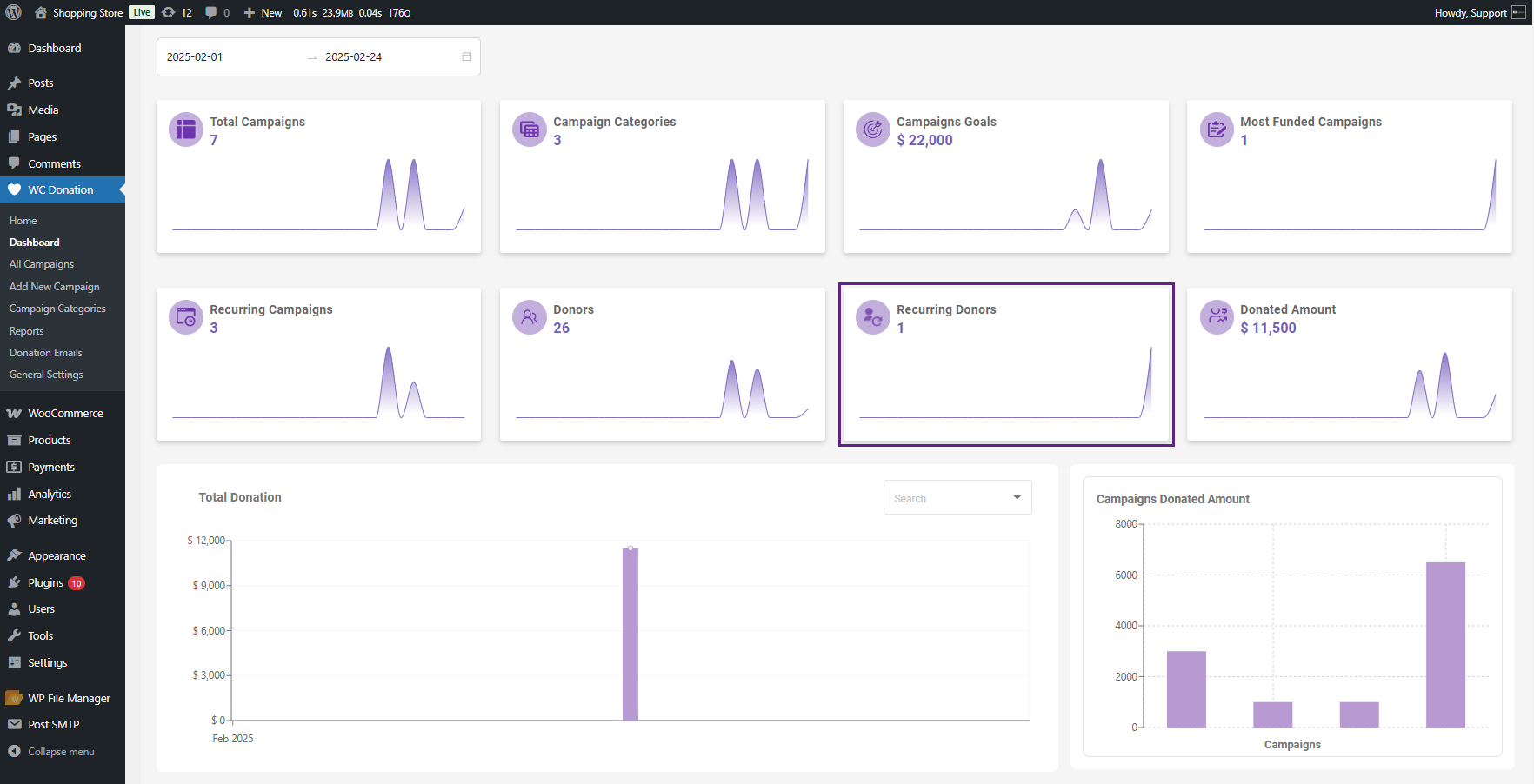Click the Donors people icon

click(529, 317)
